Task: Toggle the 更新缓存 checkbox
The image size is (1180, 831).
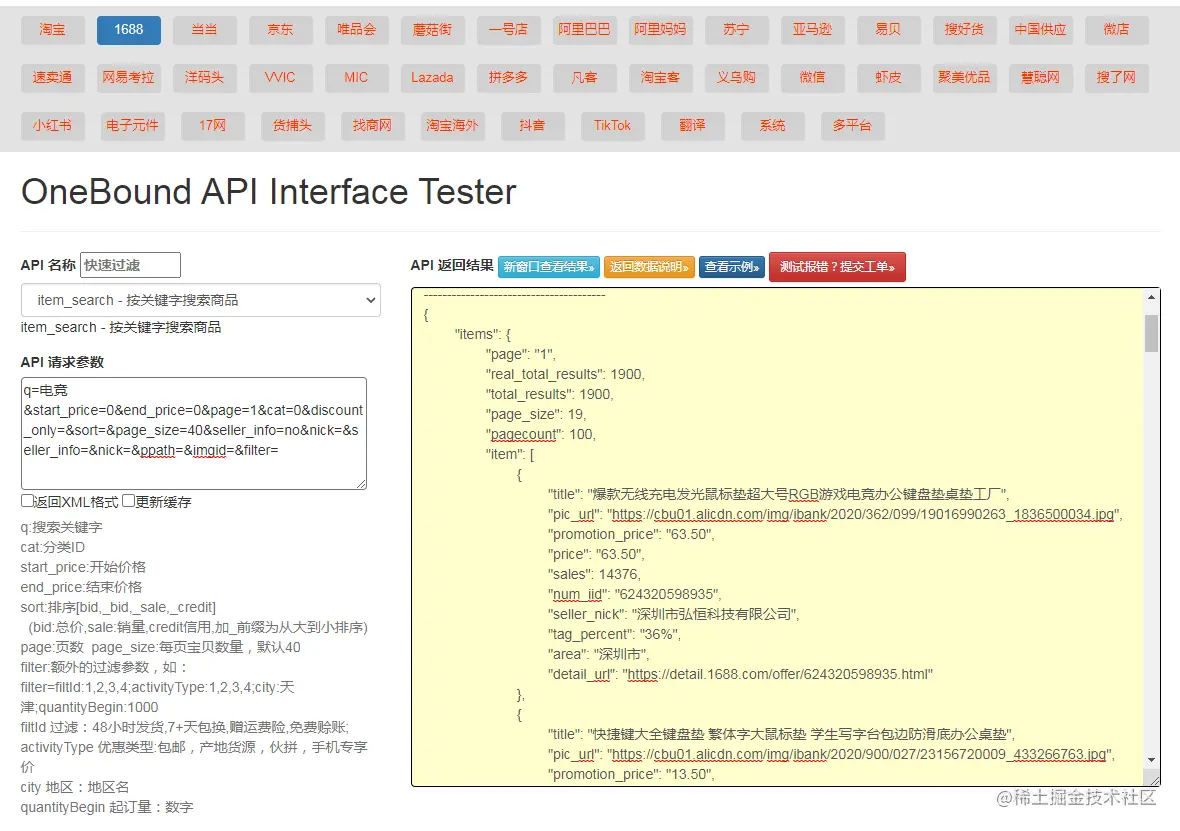Action: click(129, 501)
